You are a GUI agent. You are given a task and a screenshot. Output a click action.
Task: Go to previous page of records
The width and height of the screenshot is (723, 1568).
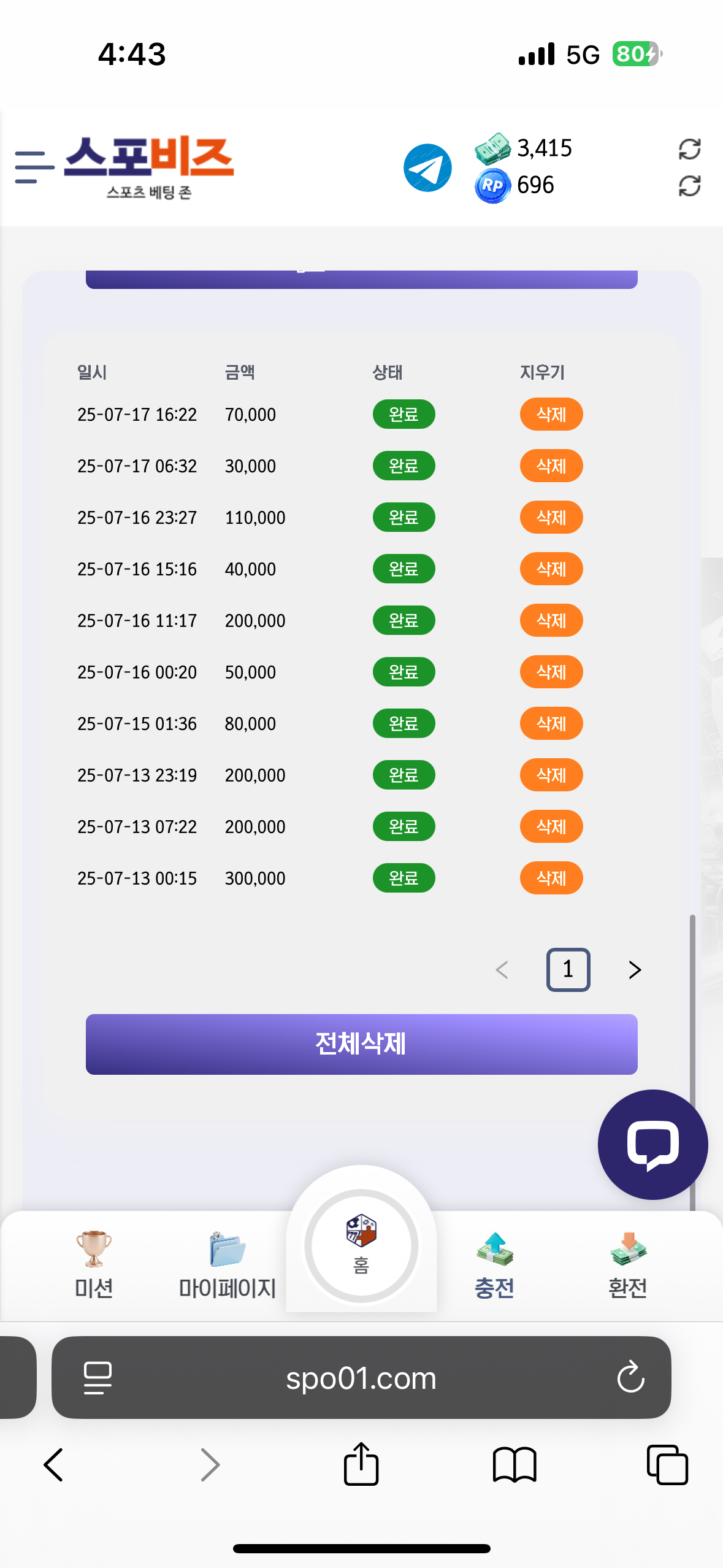click(x=502, y=970)
